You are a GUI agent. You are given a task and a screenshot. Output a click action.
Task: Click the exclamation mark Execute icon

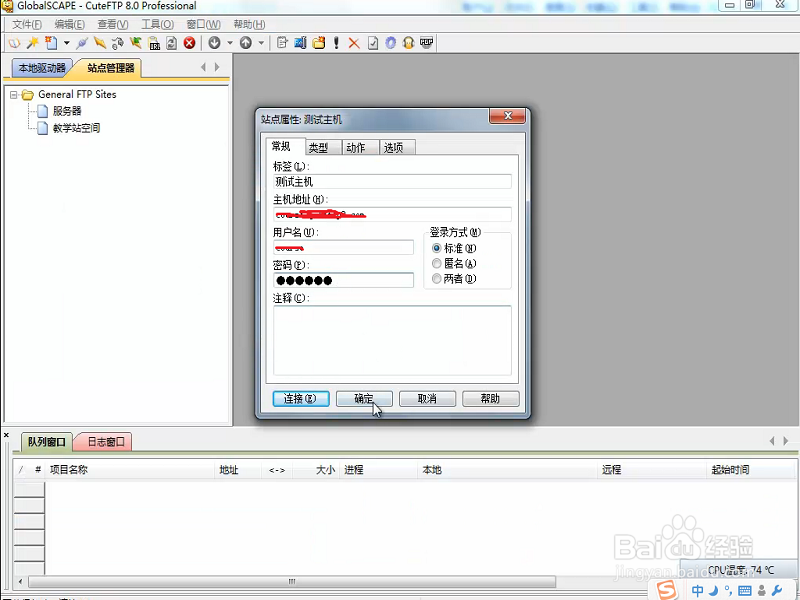coord(336,43)
